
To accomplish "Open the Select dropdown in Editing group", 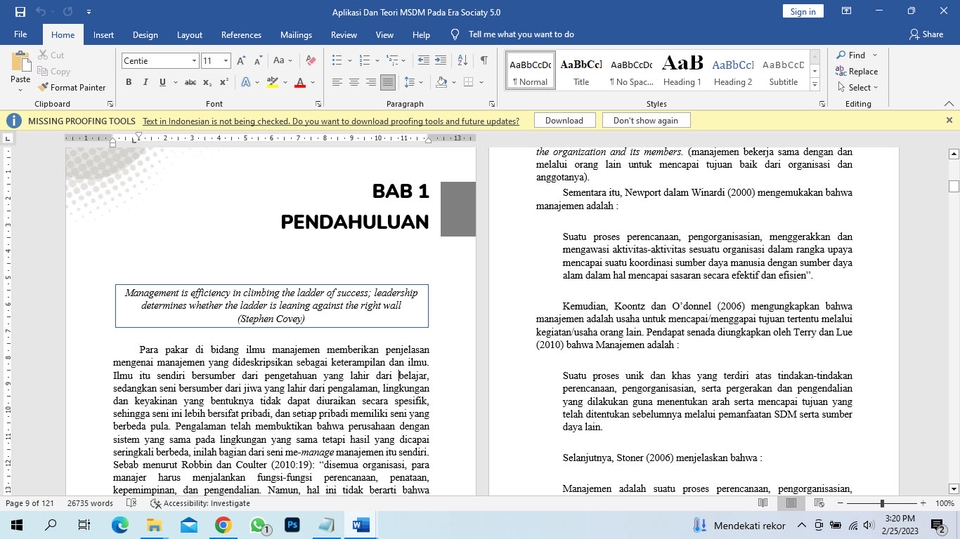I will click(858, 88).
